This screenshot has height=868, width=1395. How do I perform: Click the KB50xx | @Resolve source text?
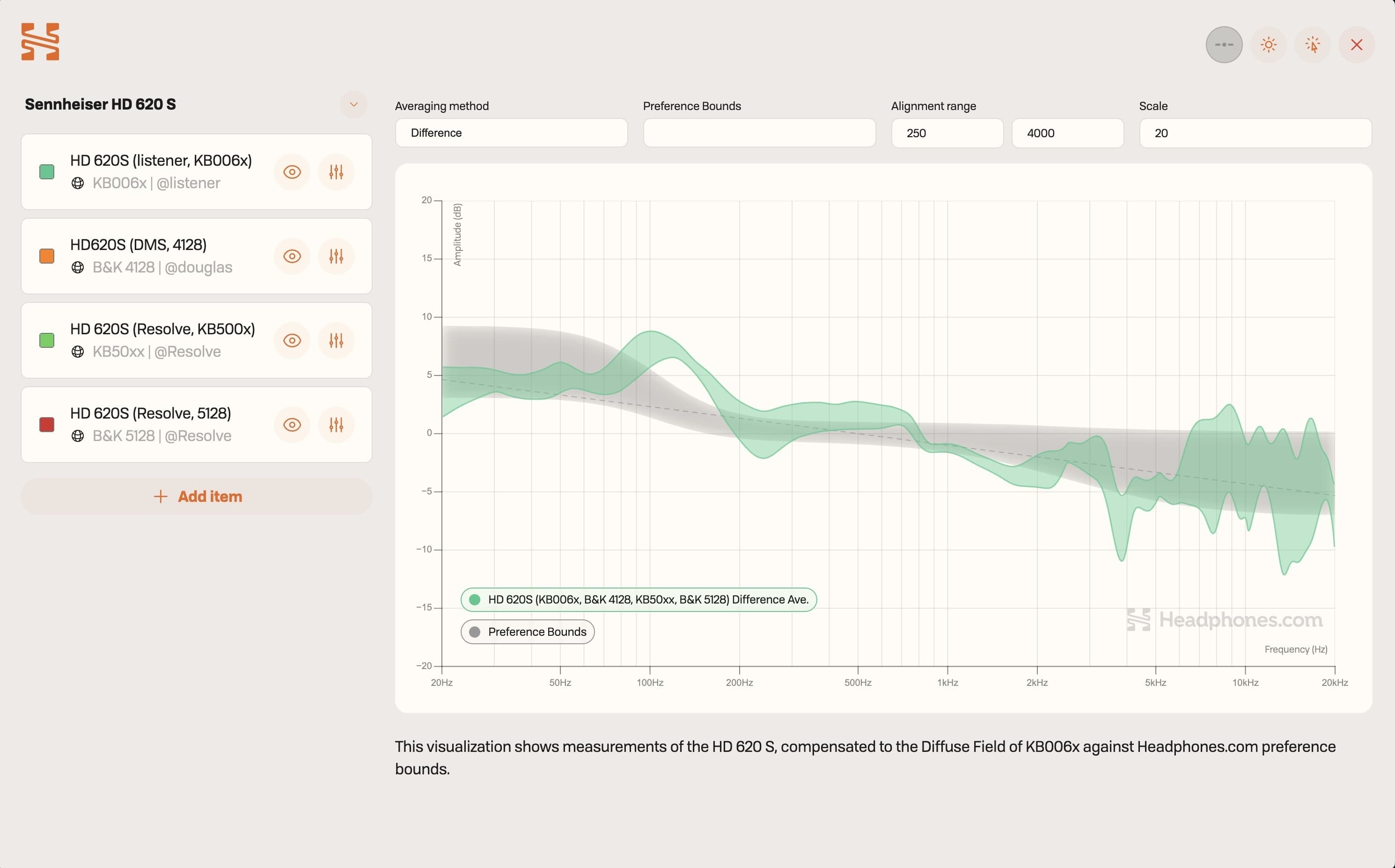(157, 352)
